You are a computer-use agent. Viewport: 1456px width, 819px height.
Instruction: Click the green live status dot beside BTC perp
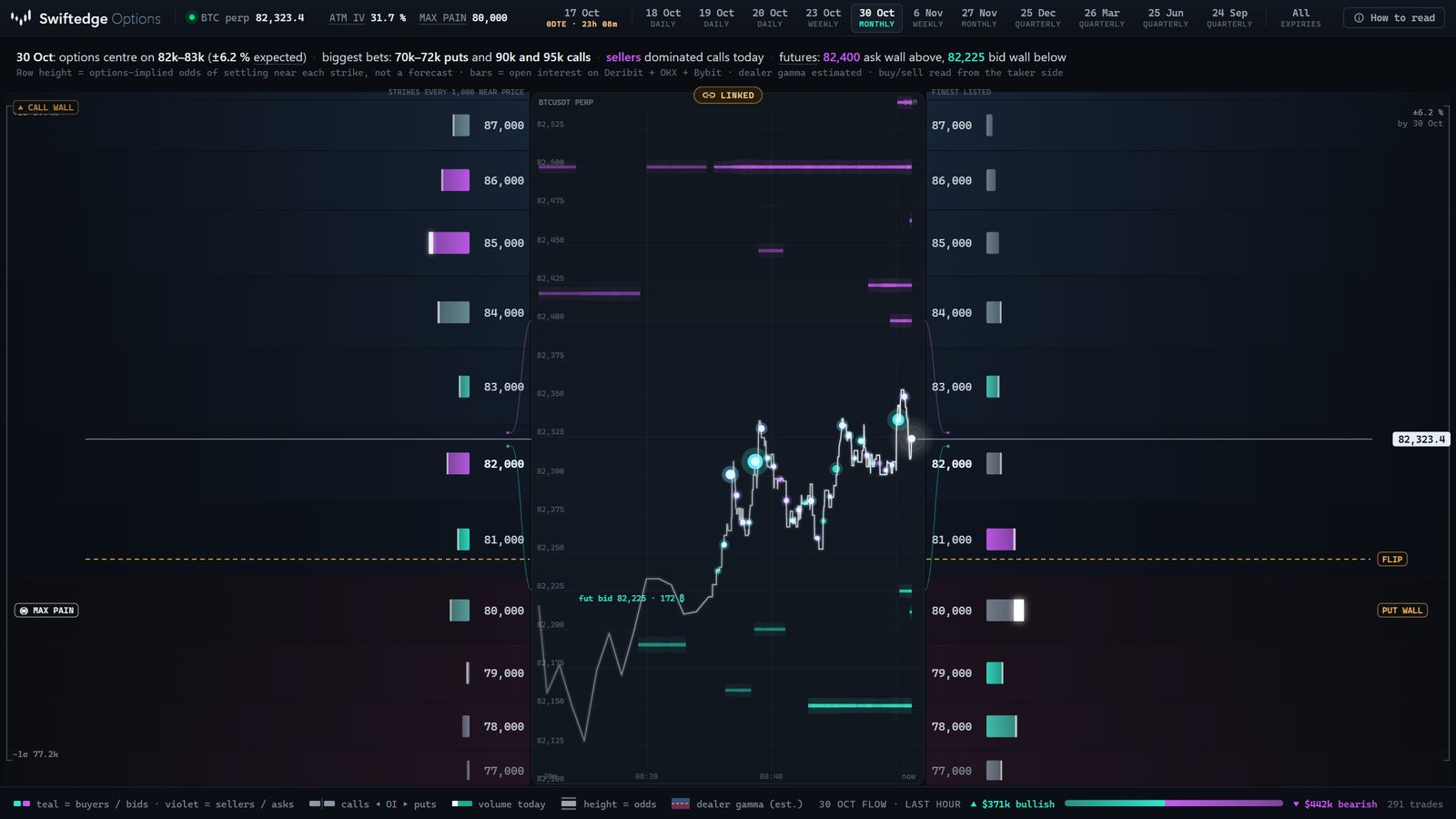coord(191,17)
